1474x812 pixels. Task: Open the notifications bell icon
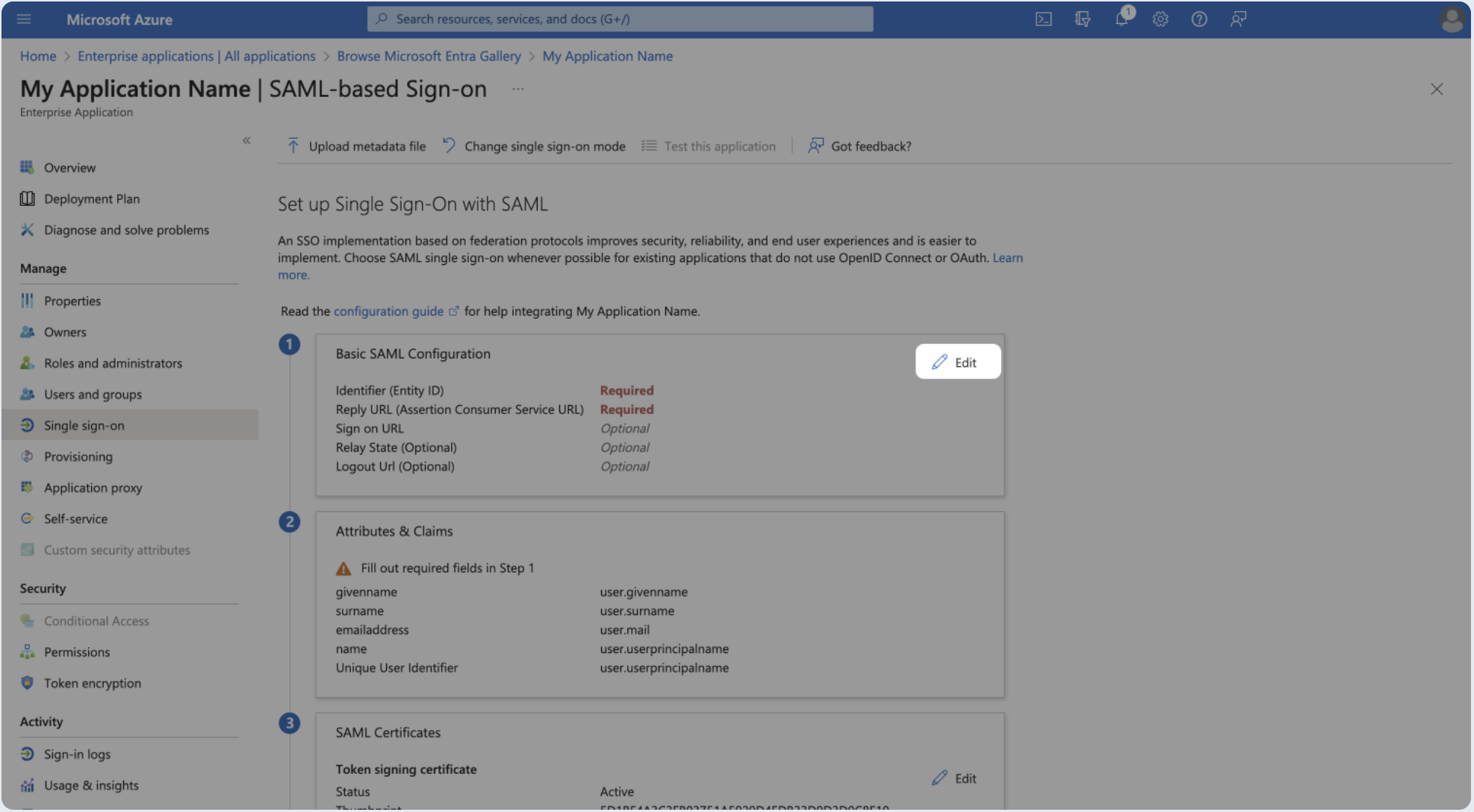click(x=1122, y=19)
